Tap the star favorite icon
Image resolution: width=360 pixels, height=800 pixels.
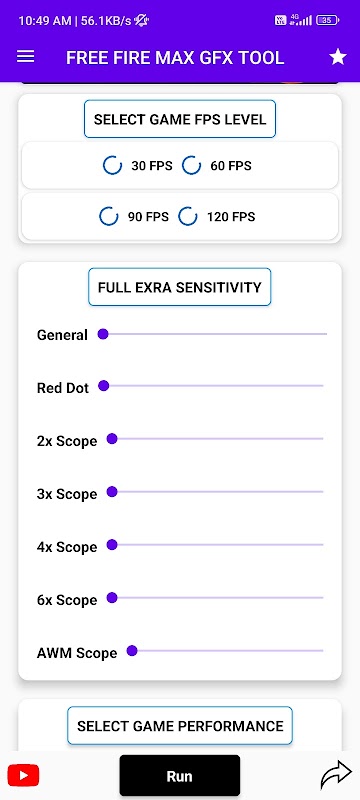[x=338, y=57]
